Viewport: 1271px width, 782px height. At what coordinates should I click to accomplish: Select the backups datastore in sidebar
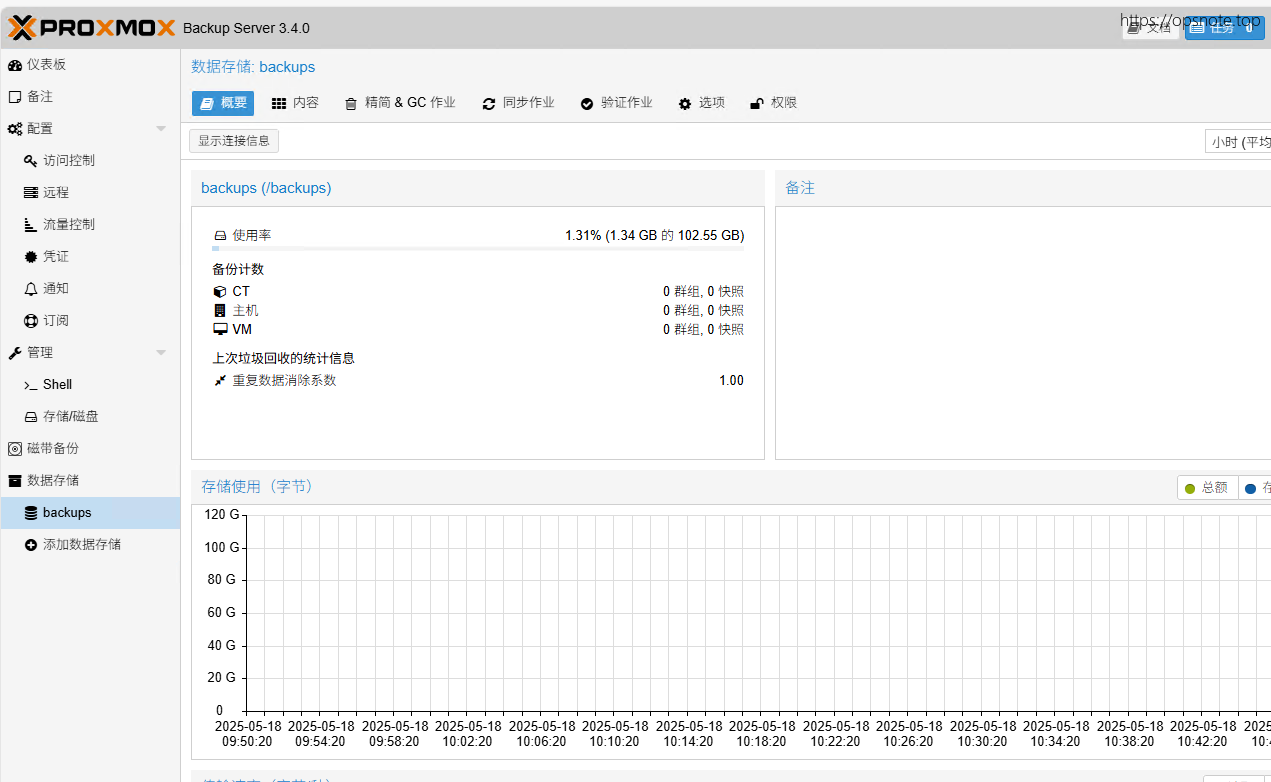[90, 512]
